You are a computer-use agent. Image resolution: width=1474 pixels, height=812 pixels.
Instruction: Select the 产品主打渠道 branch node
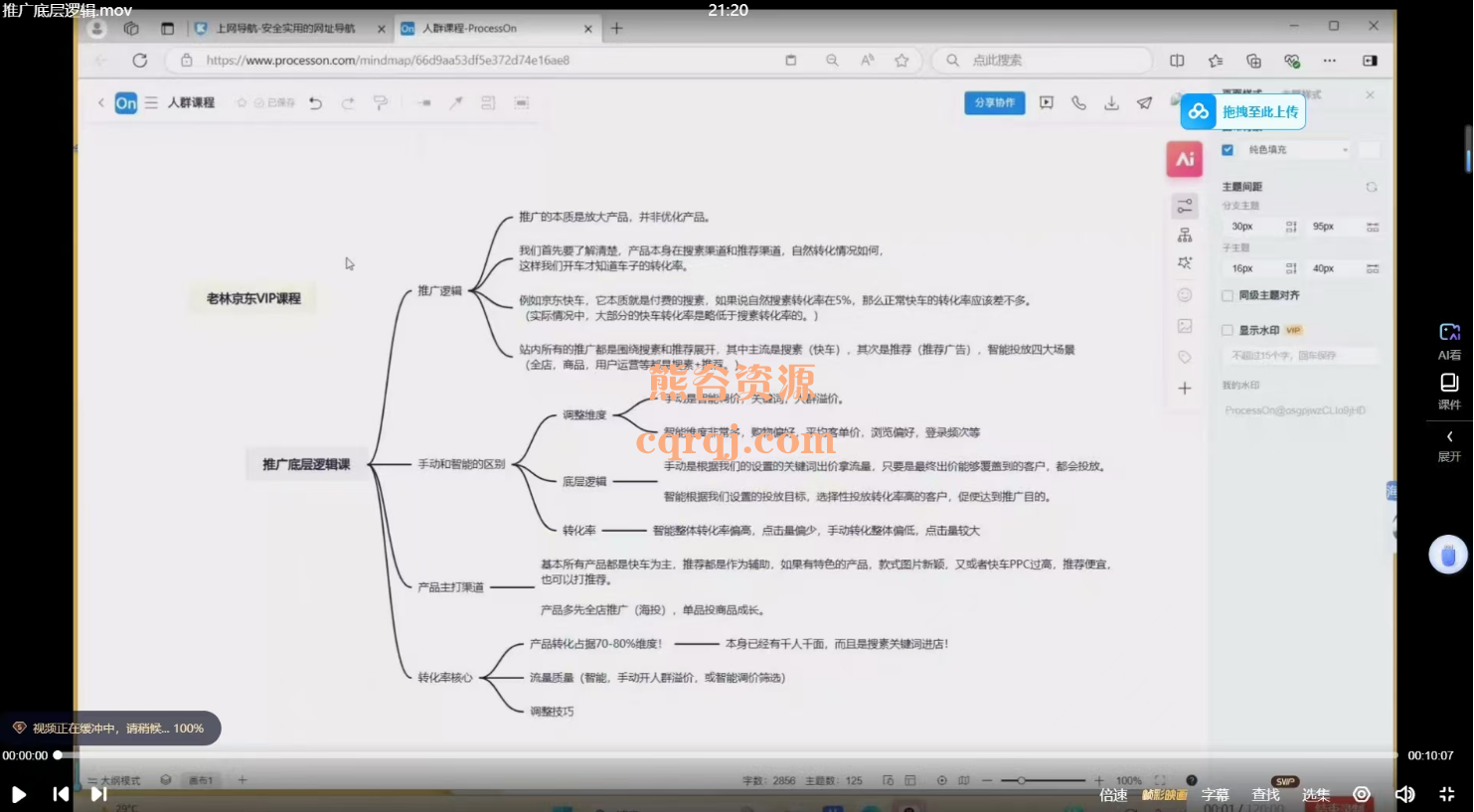(x=450, y=587)
